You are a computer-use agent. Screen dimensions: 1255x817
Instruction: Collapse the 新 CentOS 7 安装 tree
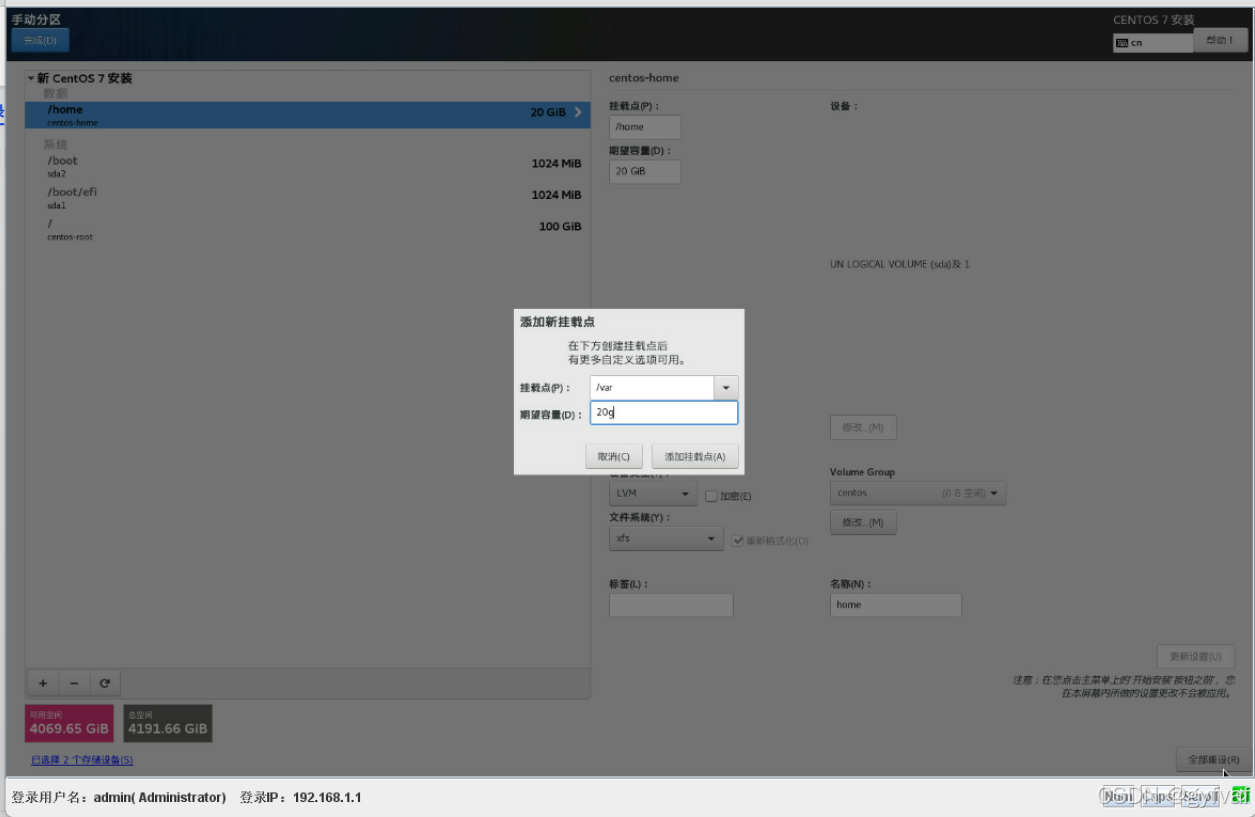(x=31, y=78)
